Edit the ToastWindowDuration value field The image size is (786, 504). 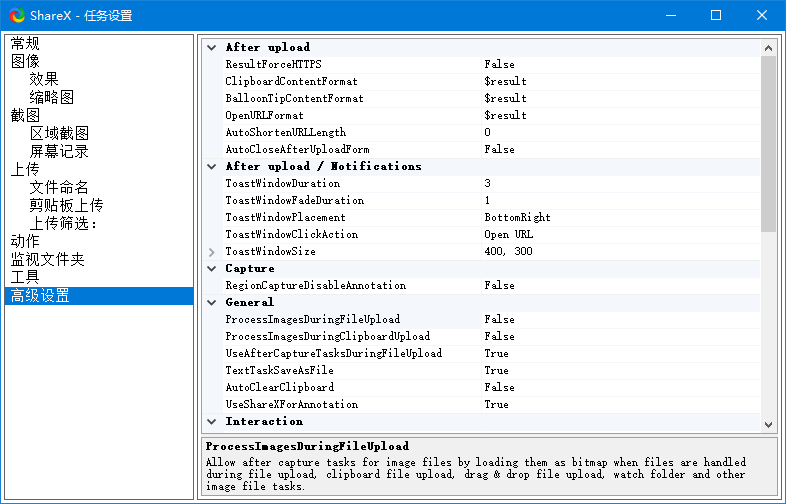coord(621,184)
